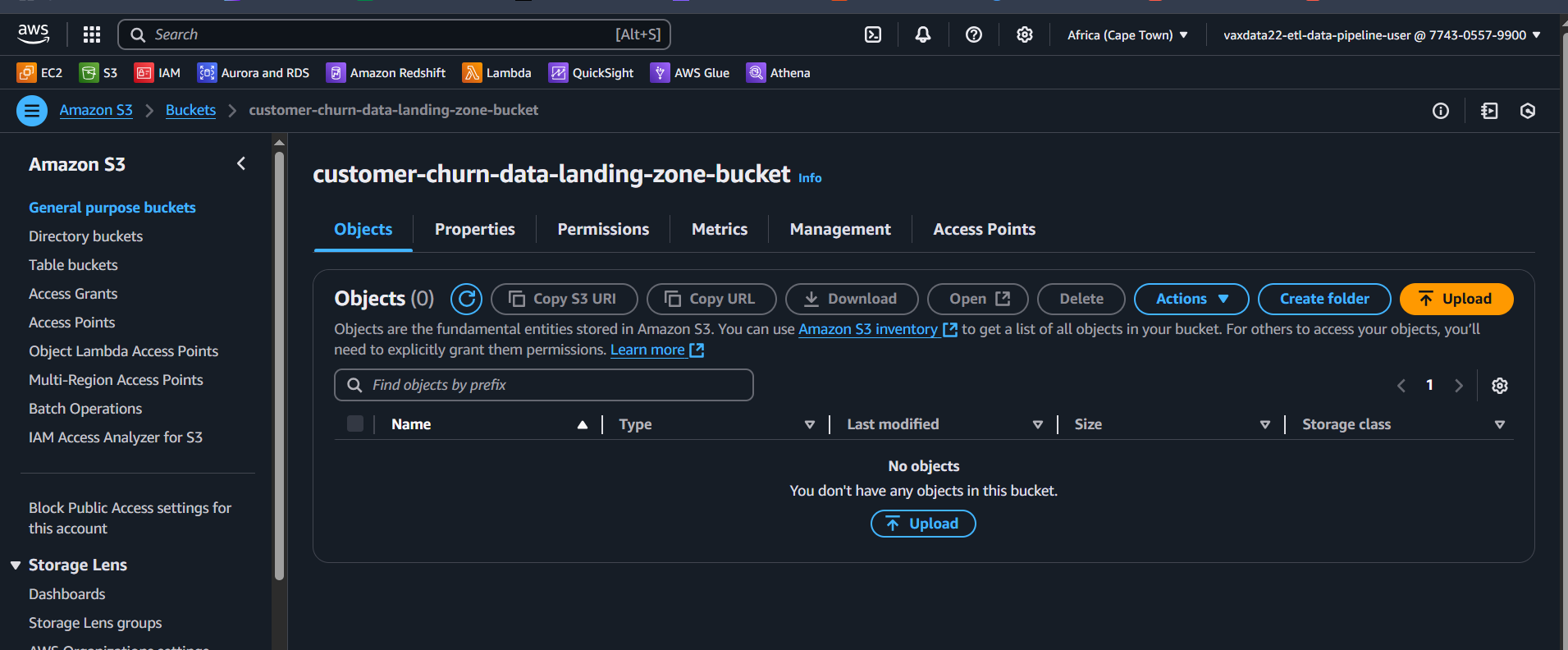Collapse the Amazon S3 sidebar arrow
Viewport: 1568px width, 650px height.
(x=241, y=164)
